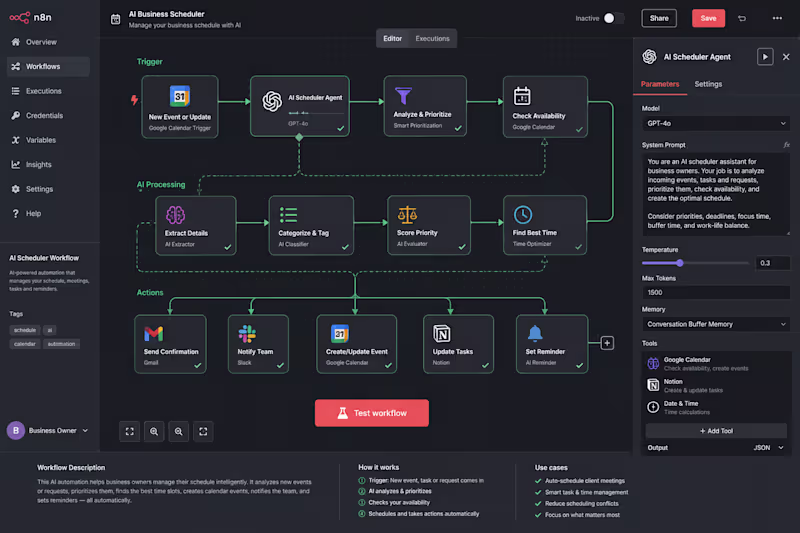Open Executions in the sidebar

point(48,91)
